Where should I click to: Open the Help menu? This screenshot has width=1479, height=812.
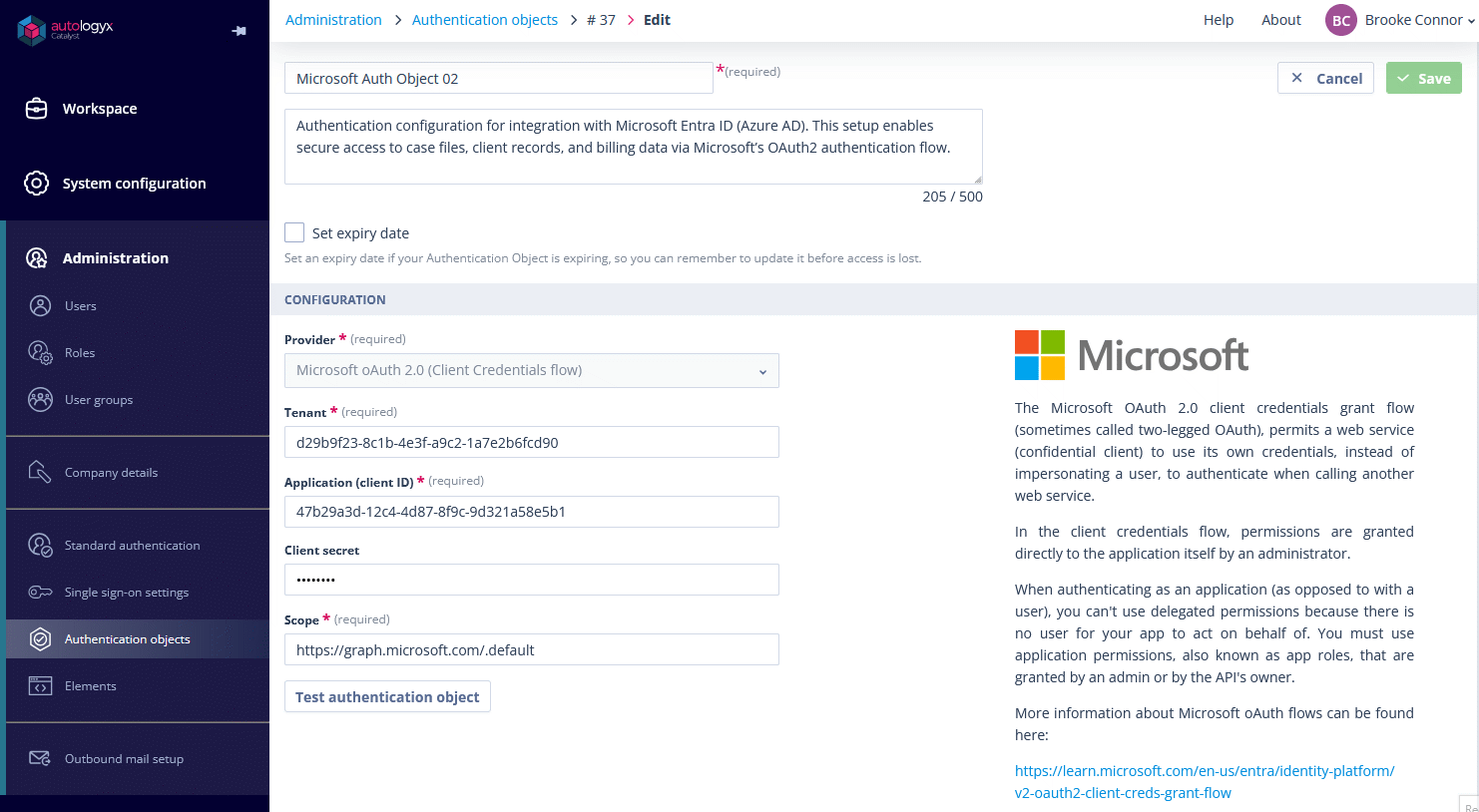[1219, 20]
